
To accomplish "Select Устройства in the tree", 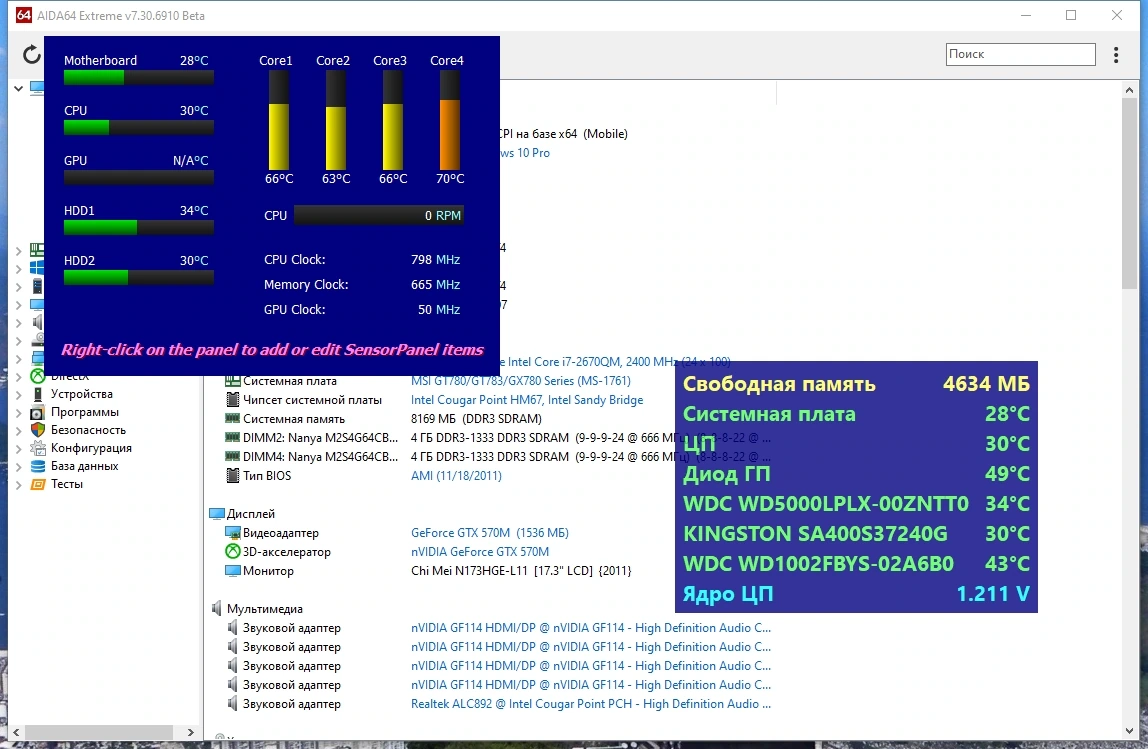I will click(81, 394).
